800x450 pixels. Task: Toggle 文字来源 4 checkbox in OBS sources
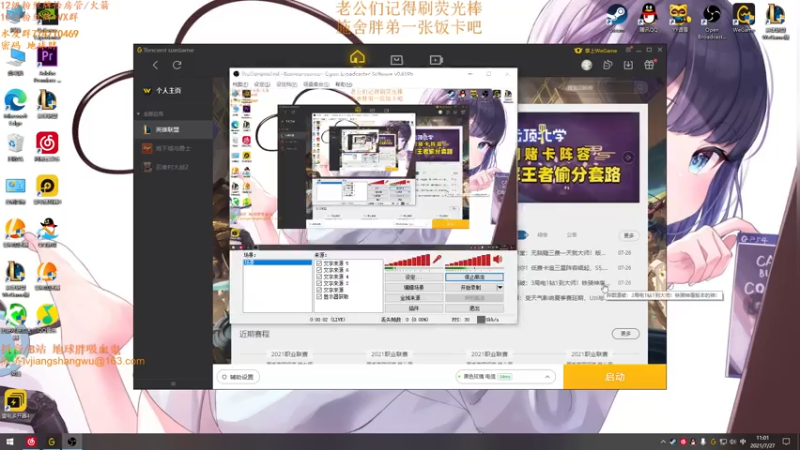point(319,277)
